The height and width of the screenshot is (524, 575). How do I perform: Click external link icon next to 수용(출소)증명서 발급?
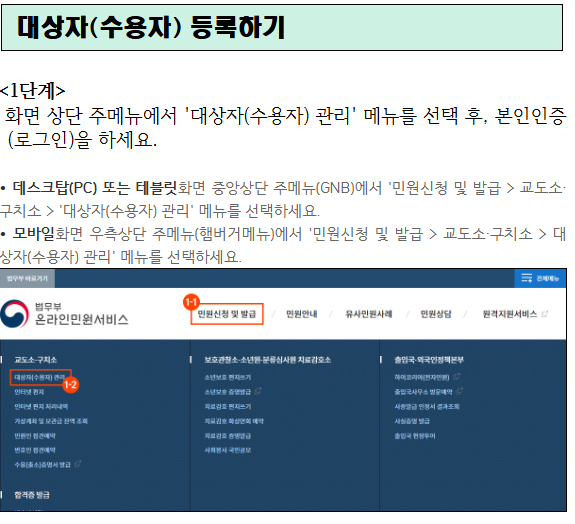[x=78, y=464]
